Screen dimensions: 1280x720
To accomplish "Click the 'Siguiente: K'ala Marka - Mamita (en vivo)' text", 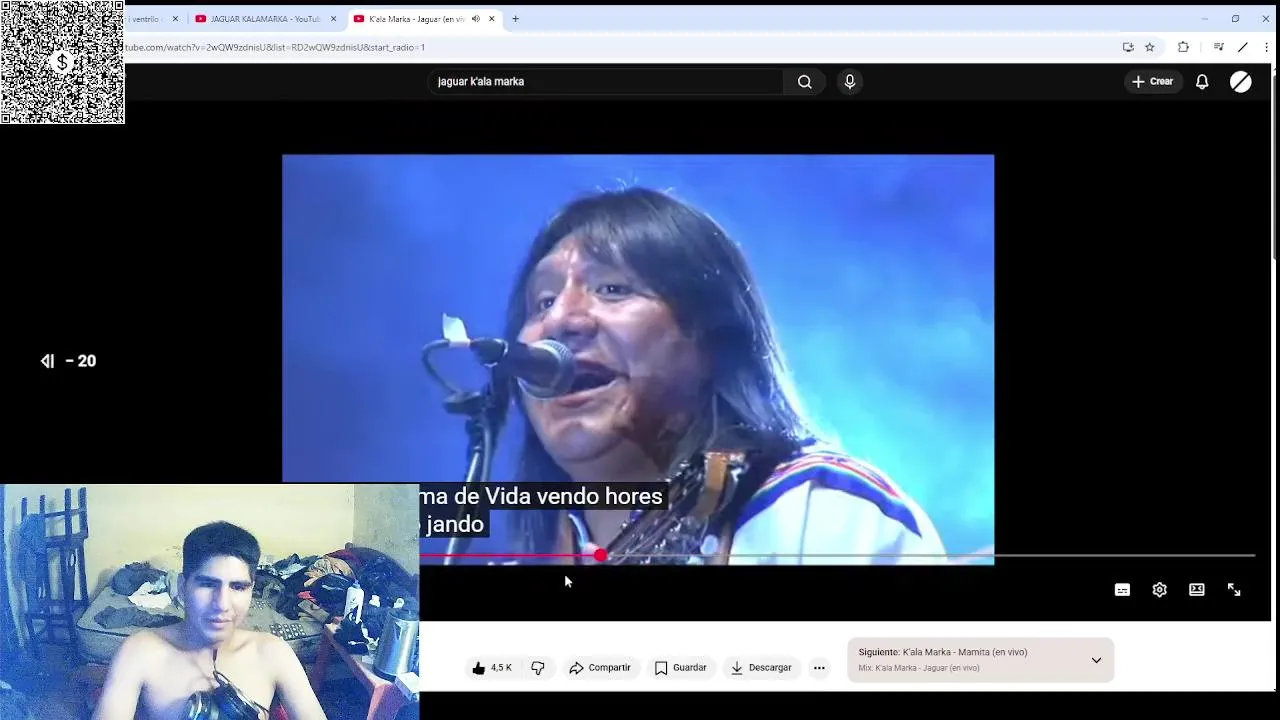I will (x=943, y=652).
